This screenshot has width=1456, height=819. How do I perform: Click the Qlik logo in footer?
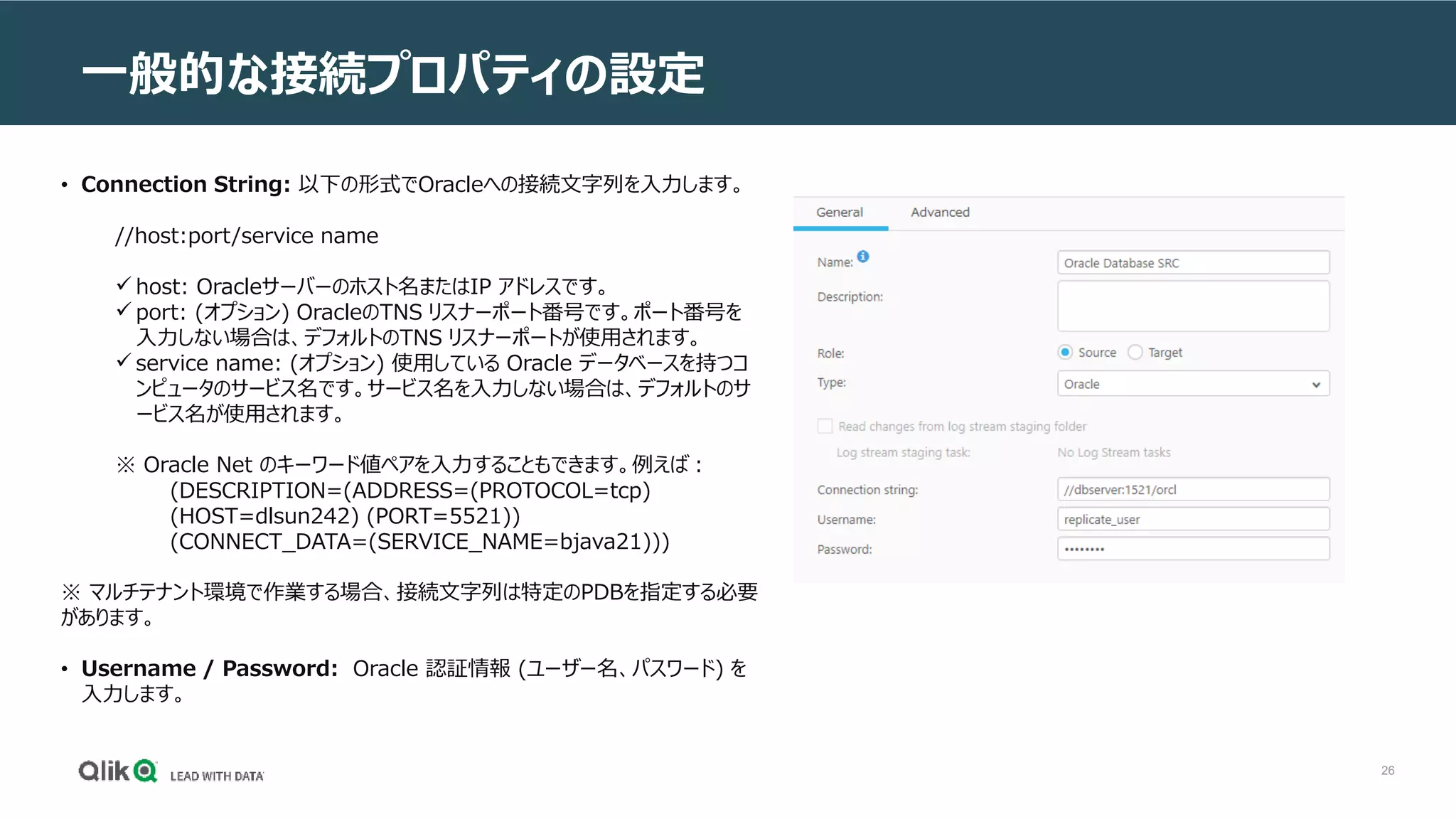pos(118,771)
